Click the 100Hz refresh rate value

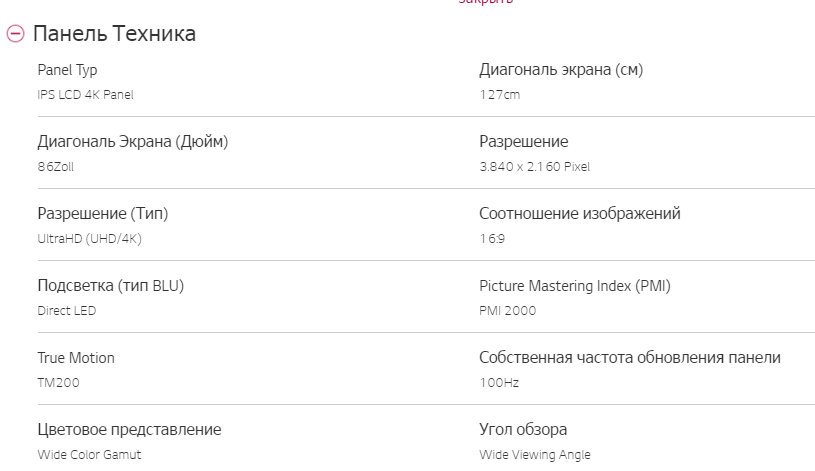click(499, 383)
